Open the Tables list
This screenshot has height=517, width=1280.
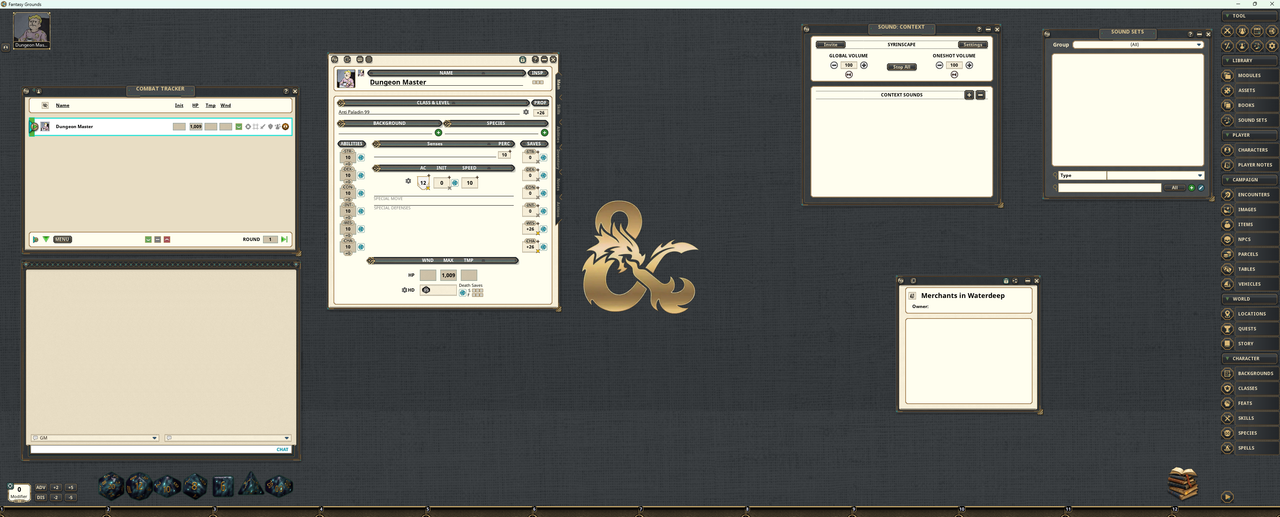click(x=1250, y=269)
